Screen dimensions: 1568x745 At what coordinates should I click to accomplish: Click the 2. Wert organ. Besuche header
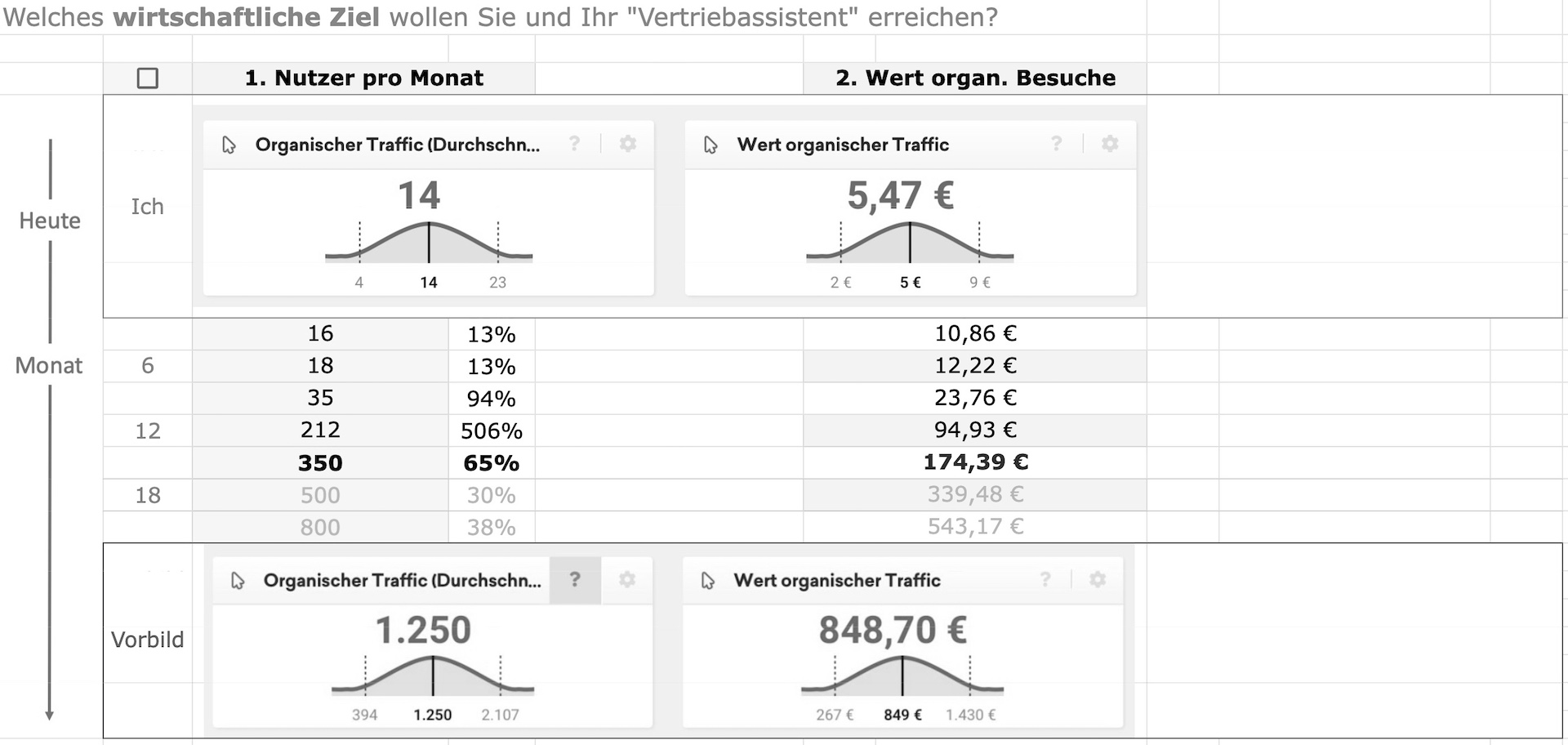(975, 78)
